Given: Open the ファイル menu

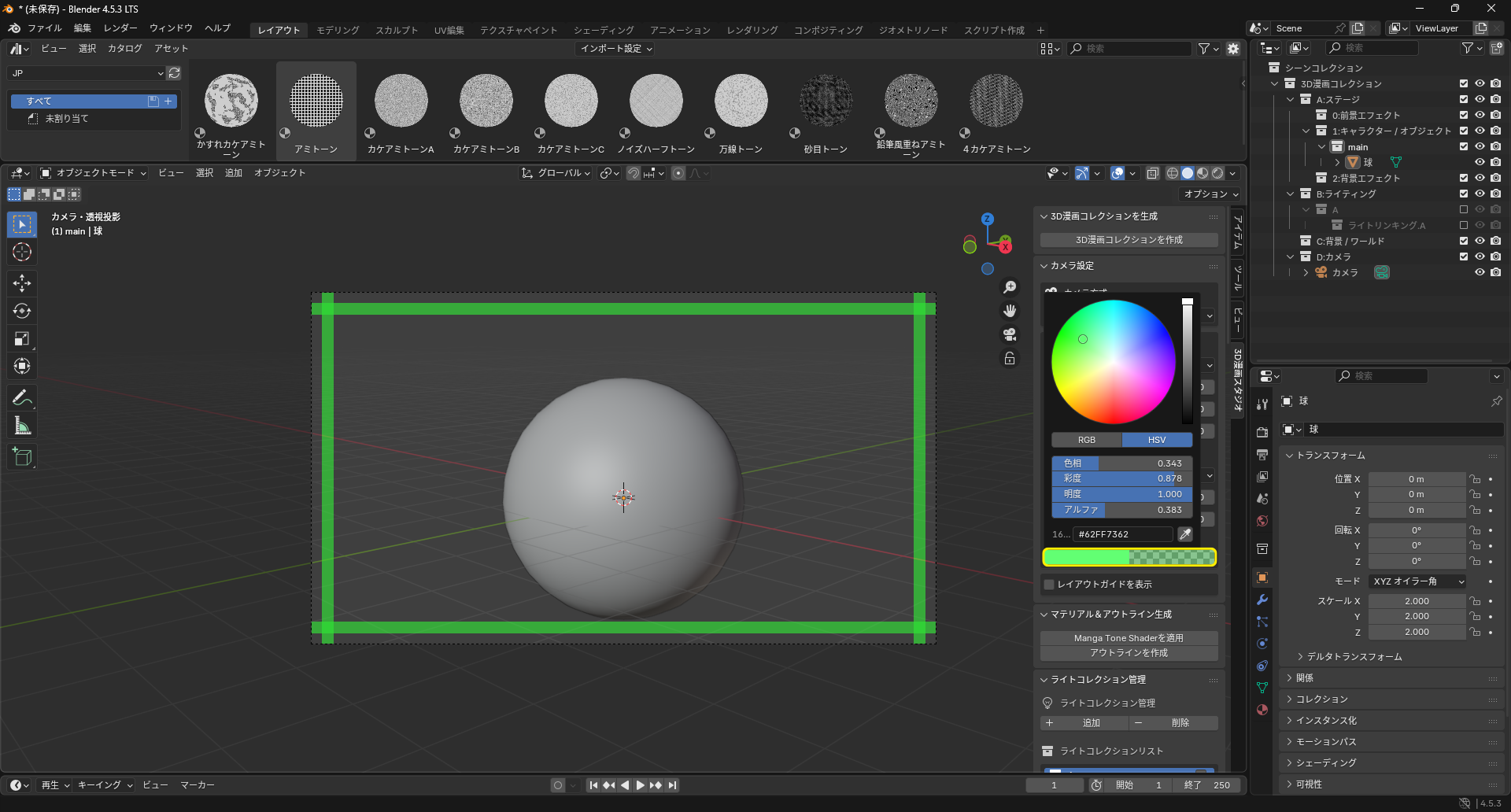Looking at the screenshot, I should (45, 28).
